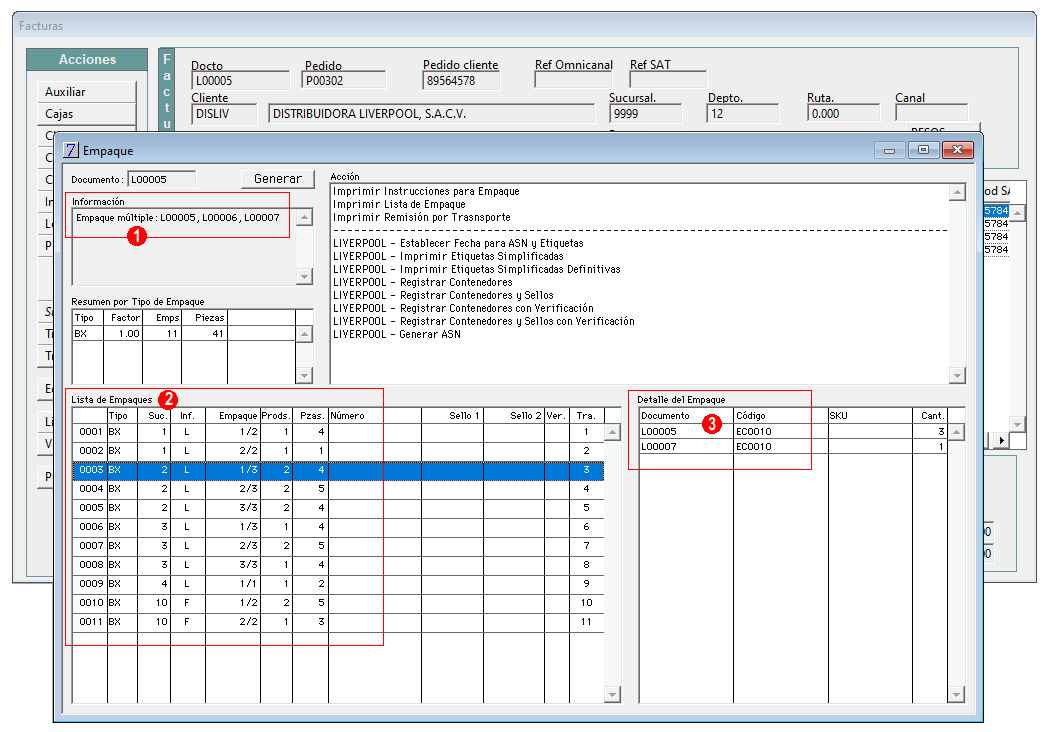The width and height of the screenshot is (1047, 732).
Task: Click DISTRIBUIDORA LIVERPOOL name field
Action: 431,114
